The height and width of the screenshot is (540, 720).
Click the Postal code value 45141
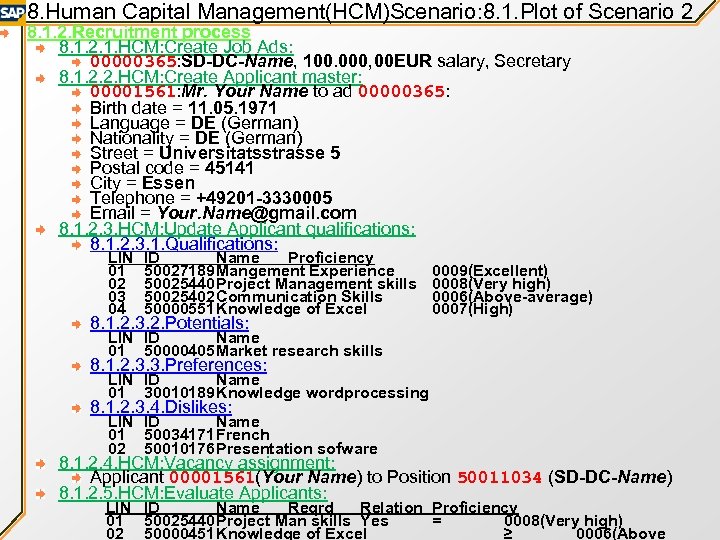(x=229, y=168)
